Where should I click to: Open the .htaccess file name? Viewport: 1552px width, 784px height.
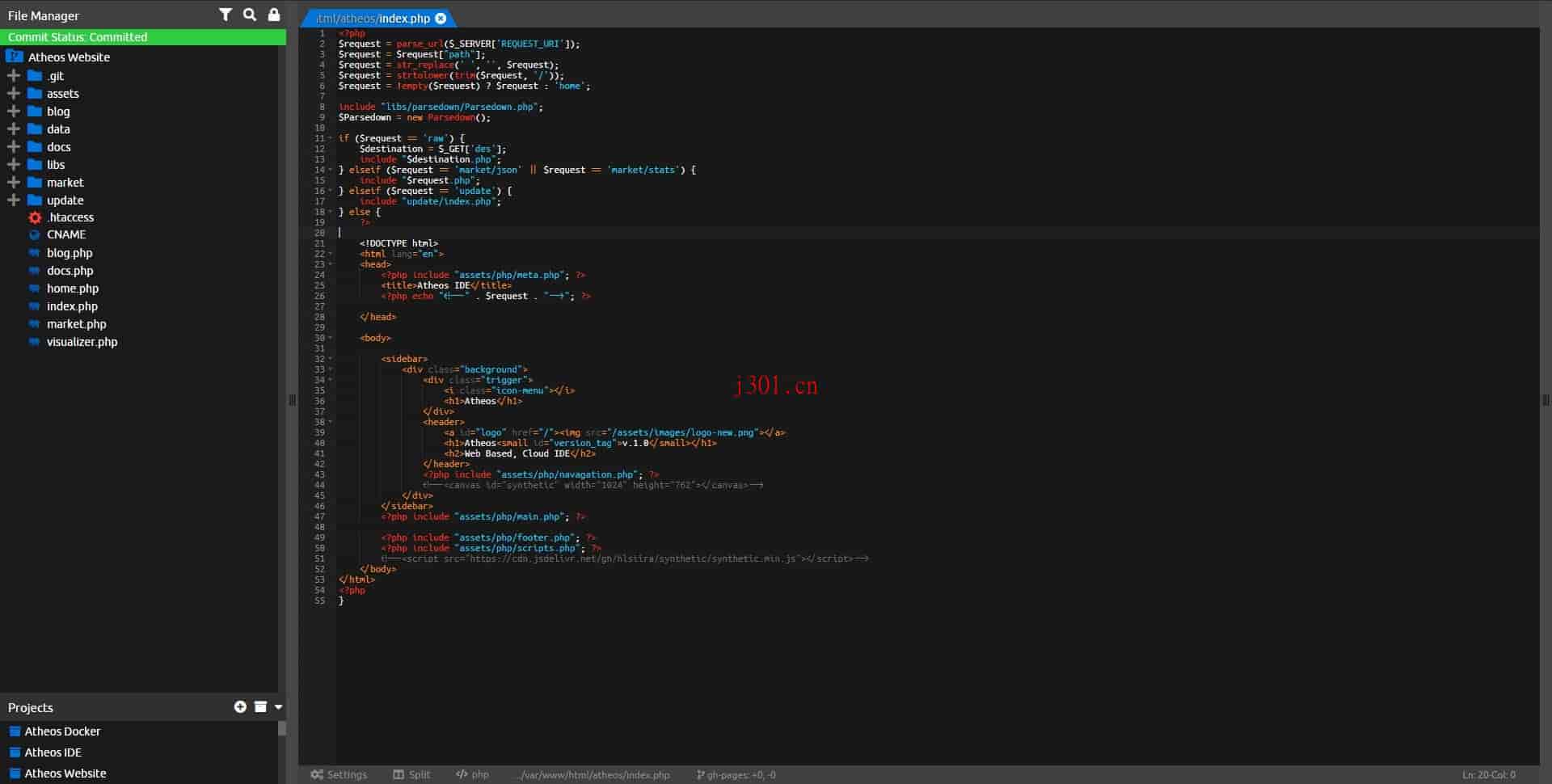(x=70, y=217)
